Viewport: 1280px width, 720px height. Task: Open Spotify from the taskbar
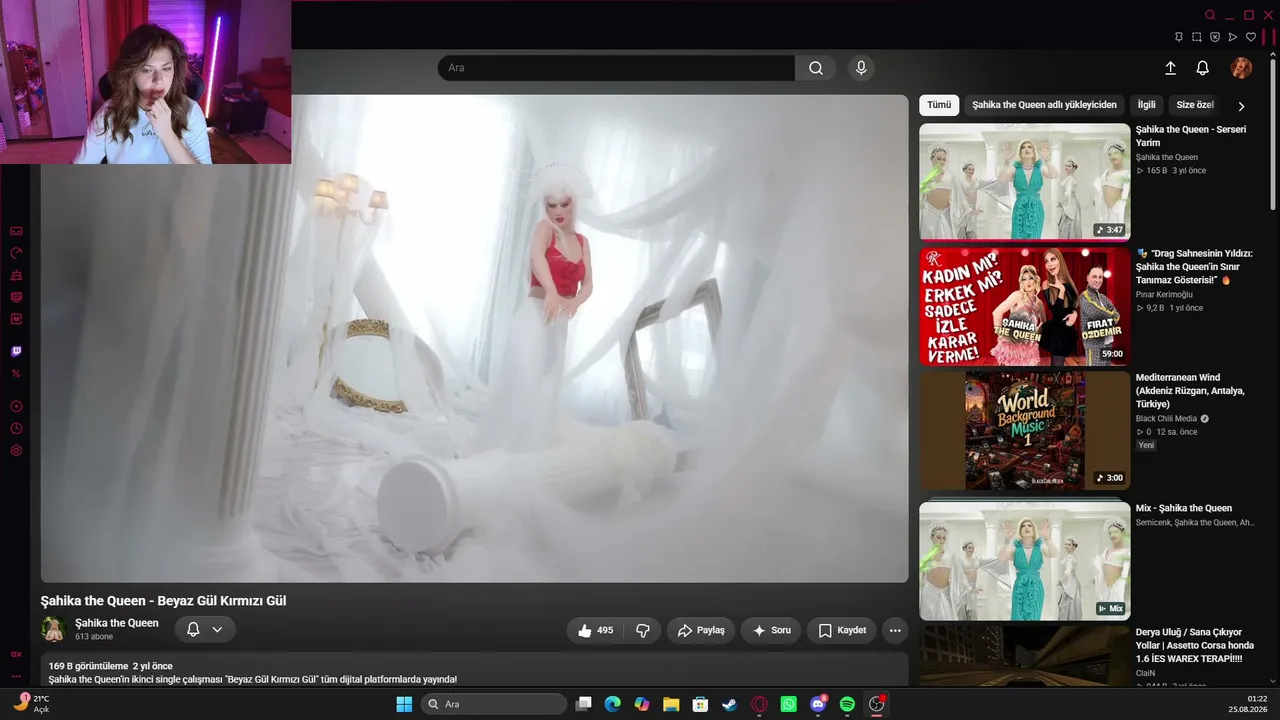pyautogui.click(x=847, y=704)
